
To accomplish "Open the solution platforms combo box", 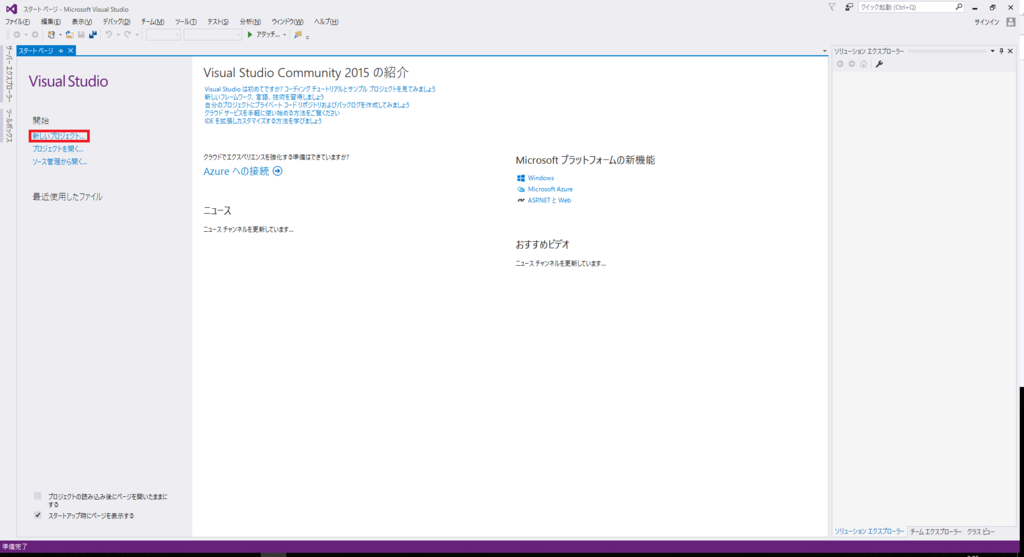I will coord(213,35).
